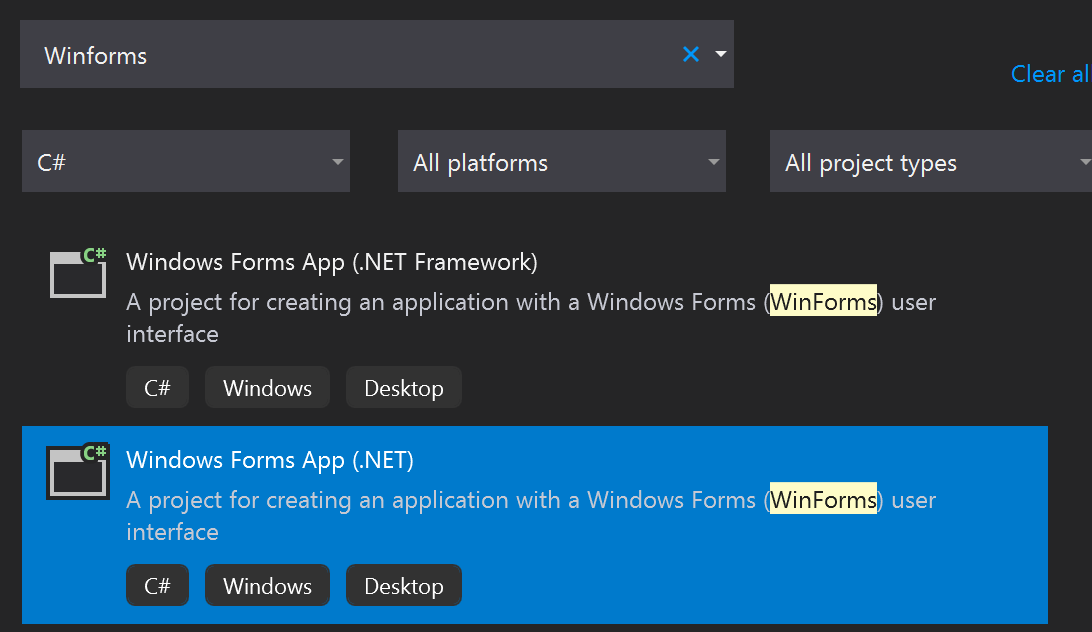Select the Windows Forms App (.NET Framework) template icon
Screen dimensions: 1092x632
[77, 273]
